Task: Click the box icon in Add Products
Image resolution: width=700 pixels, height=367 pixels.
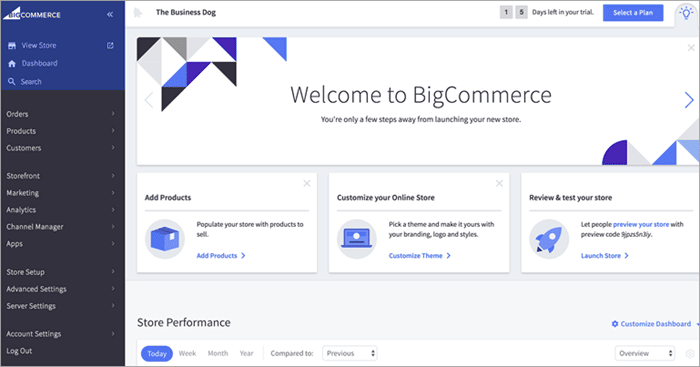Action: coord(165,239)
